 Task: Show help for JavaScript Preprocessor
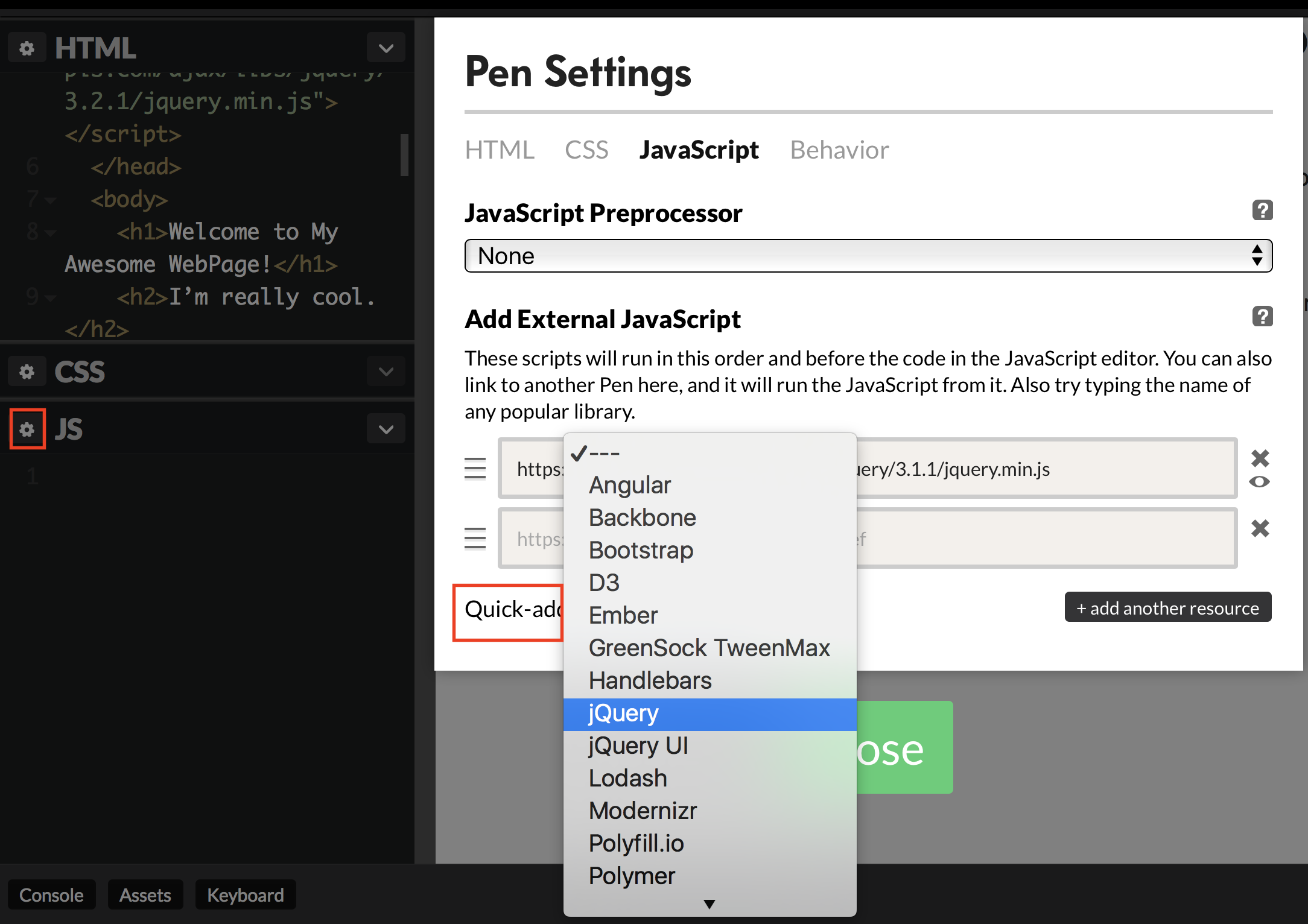[x=1262, y=210]
